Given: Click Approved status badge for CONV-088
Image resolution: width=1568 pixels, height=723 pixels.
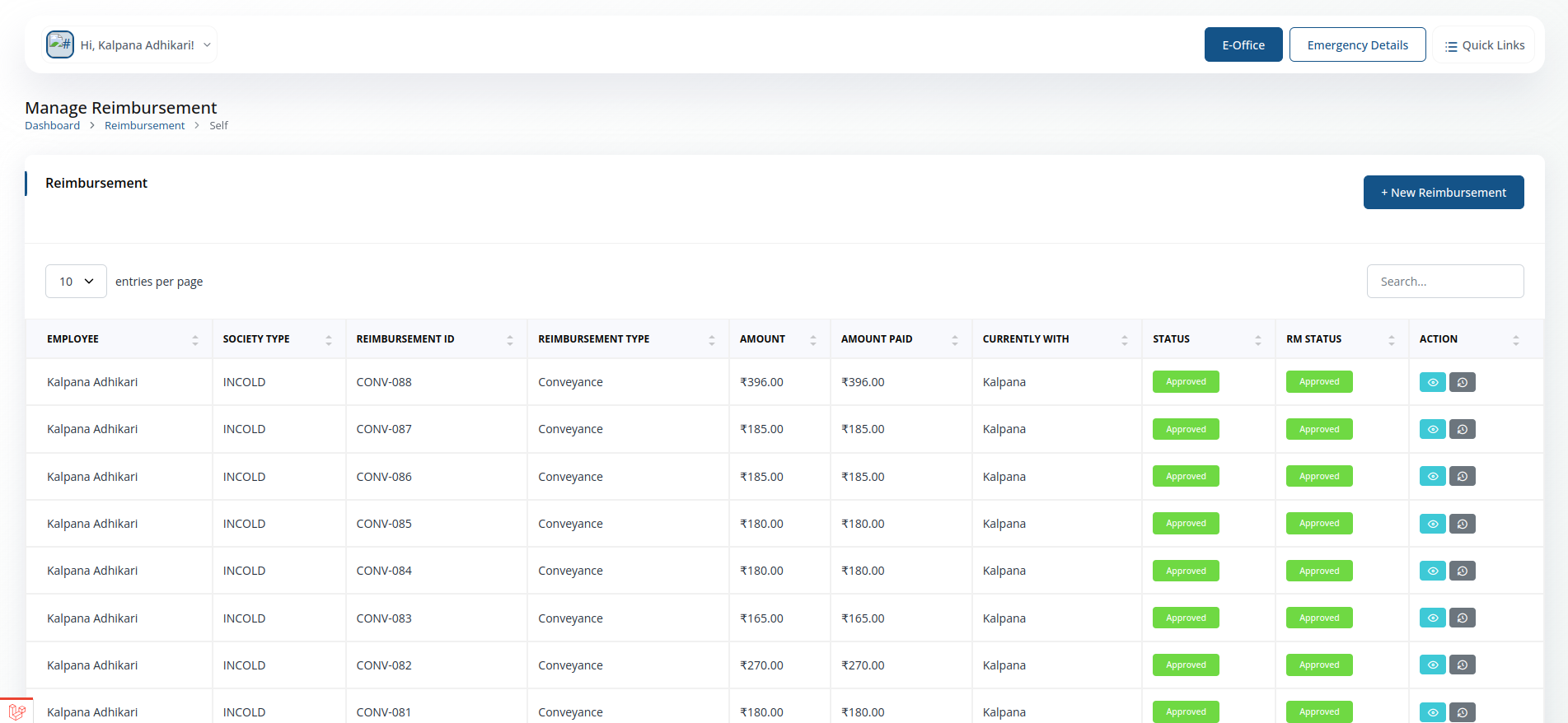Looking at the screenshot, I should pyautogui.click(x=1186, y=382).
